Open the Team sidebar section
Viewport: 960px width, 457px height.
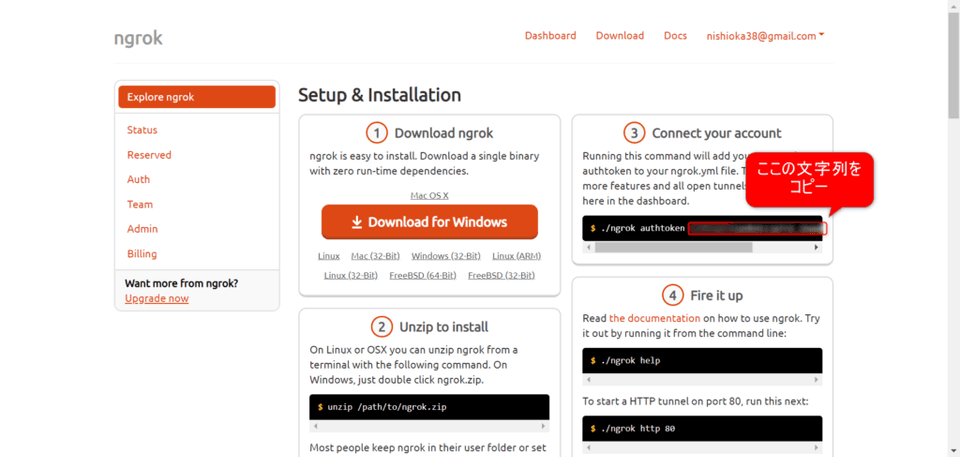pyautogui.click(x=140, y=205)
